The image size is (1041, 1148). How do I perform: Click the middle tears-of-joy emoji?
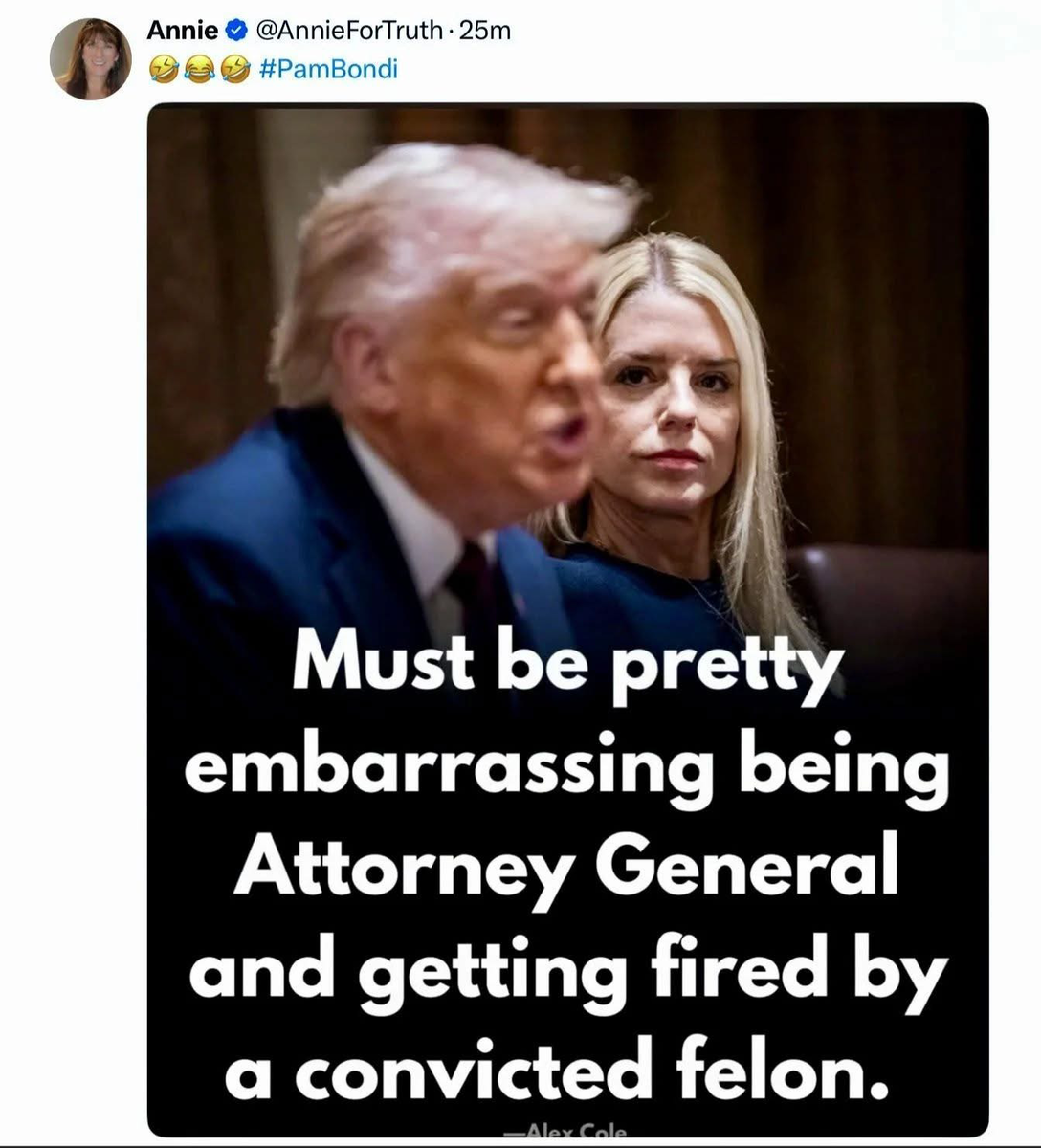tap(199, 69)
